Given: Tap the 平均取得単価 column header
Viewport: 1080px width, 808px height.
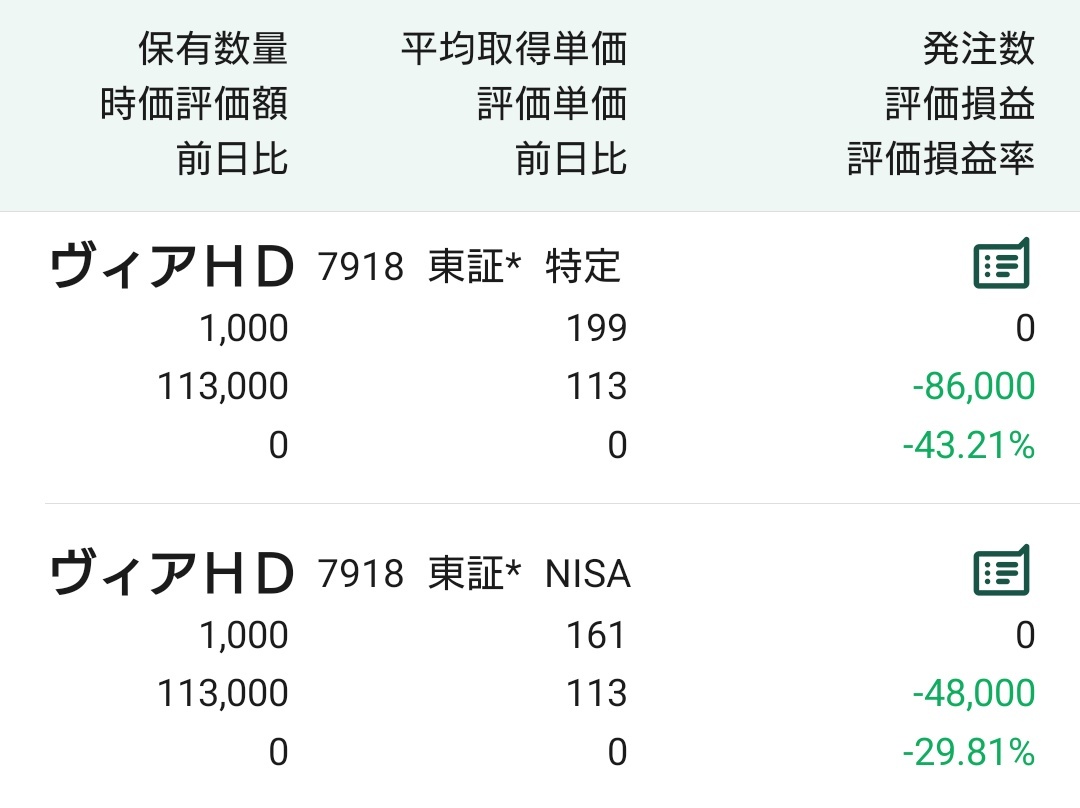Looking at the screenshot, I should pos(514,49).
